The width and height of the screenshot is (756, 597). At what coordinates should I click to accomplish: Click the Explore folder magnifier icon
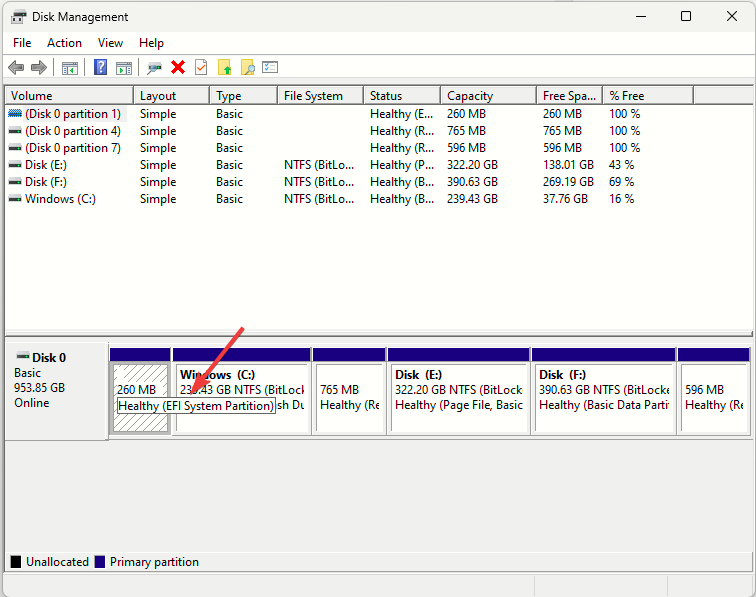(x=248, y=68)
